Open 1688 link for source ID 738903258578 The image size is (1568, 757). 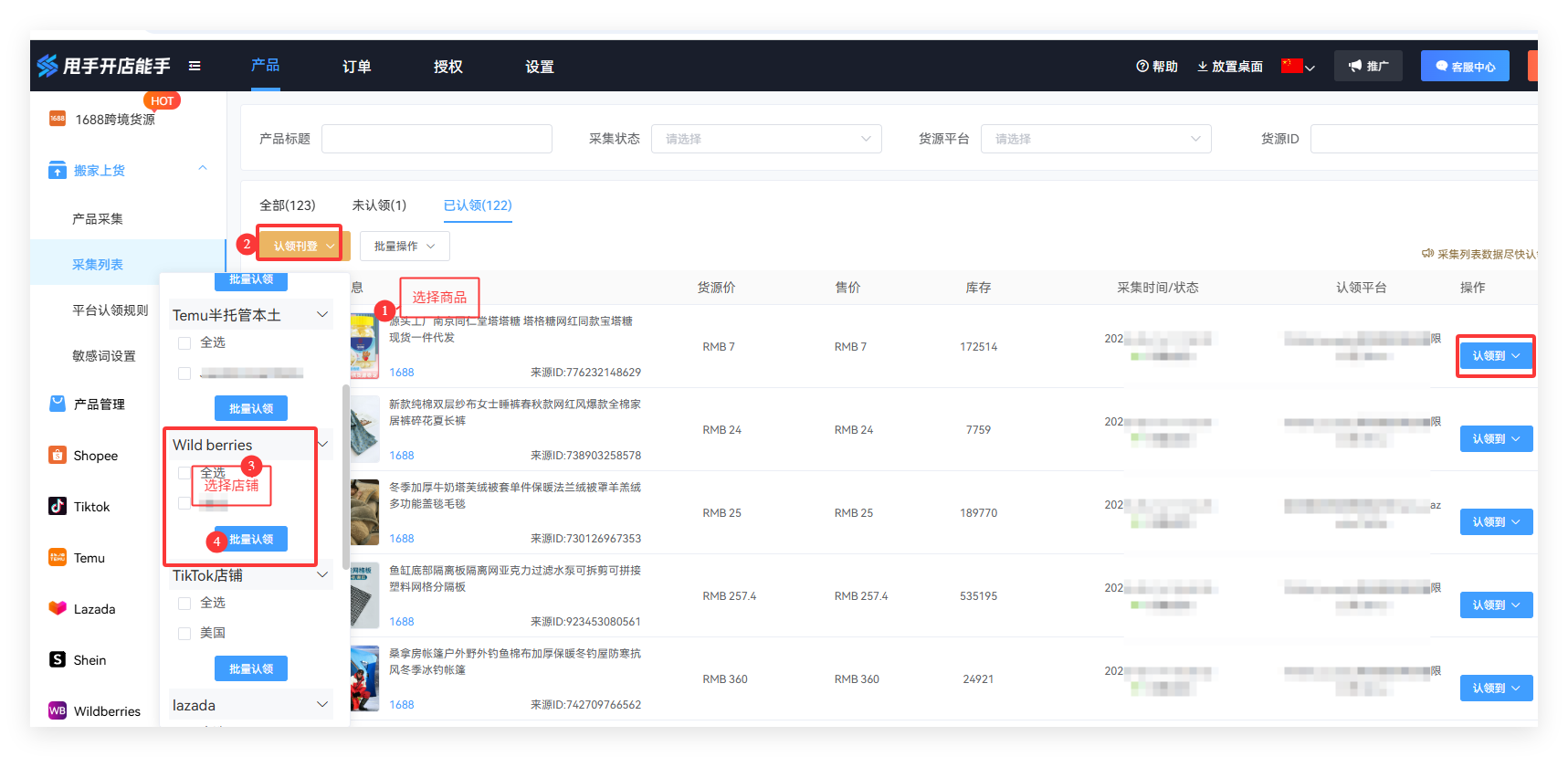point(402,456)
